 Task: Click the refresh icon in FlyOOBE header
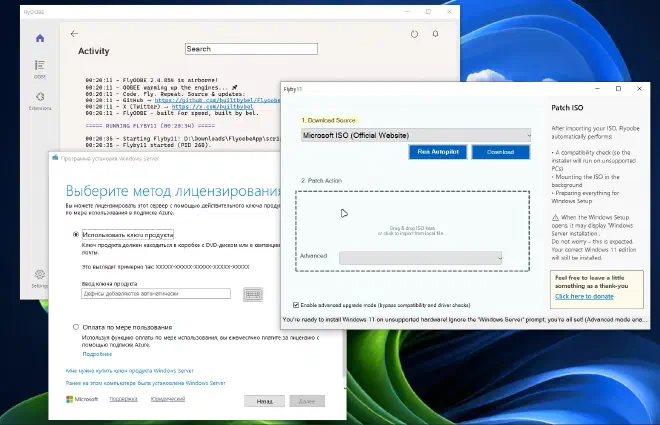[x=414, y=34]
